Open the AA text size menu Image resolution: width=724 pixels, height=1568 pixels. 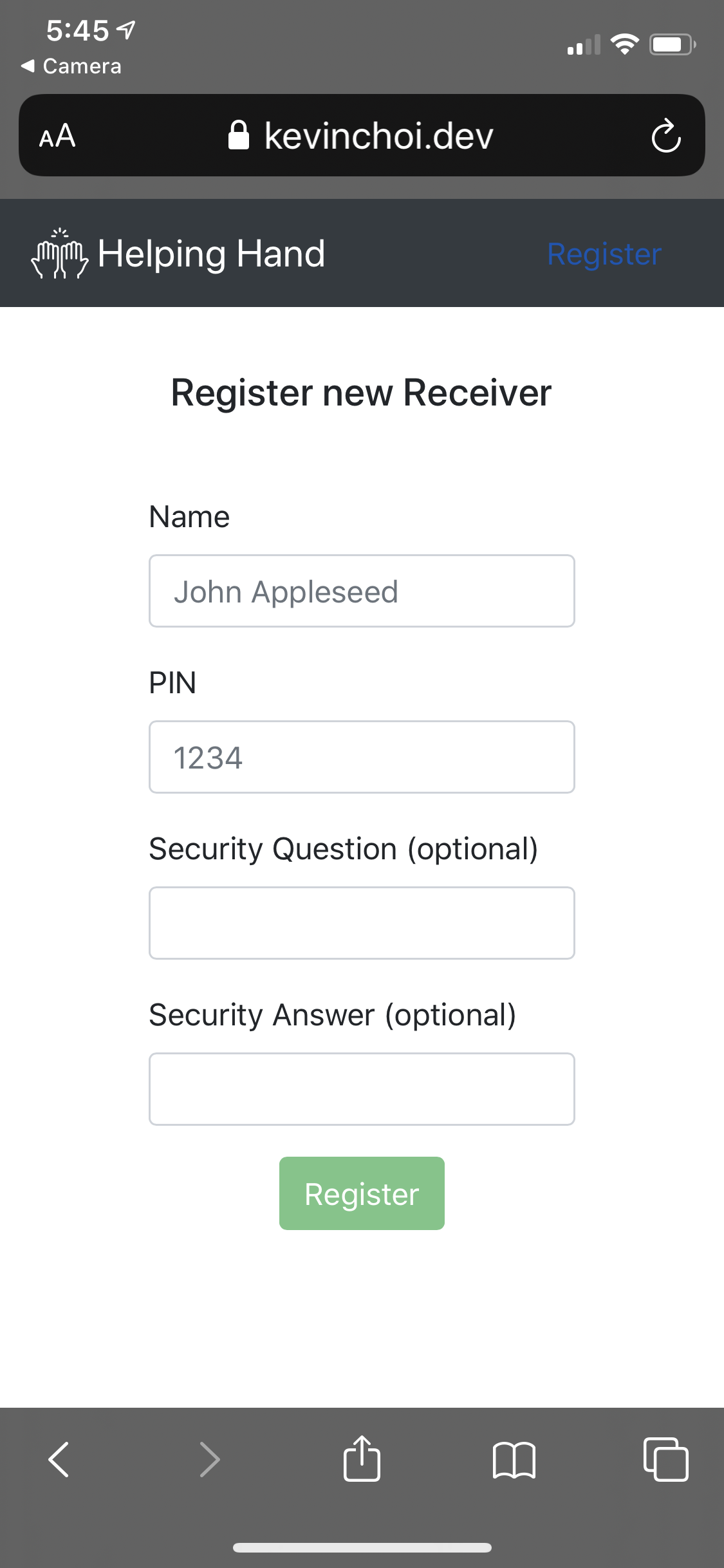pyautogui.click(x=57, y=136)
